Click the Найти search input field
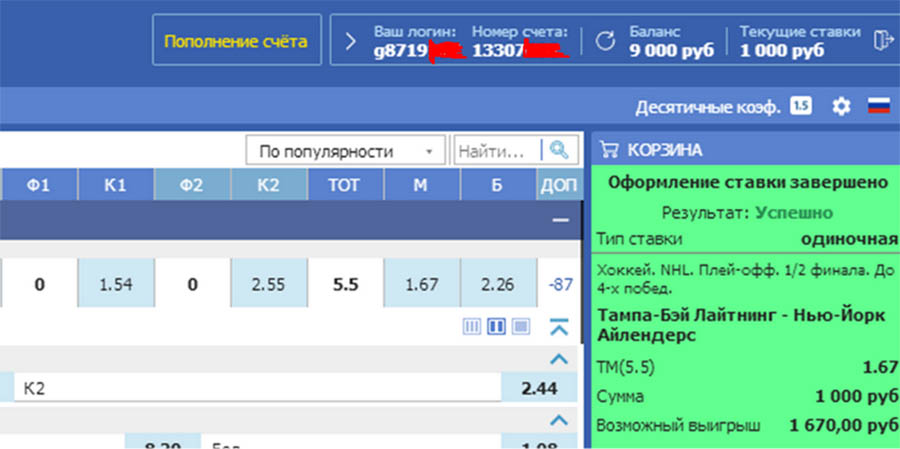This screenshot has width=900, height=449. (495, 151)
